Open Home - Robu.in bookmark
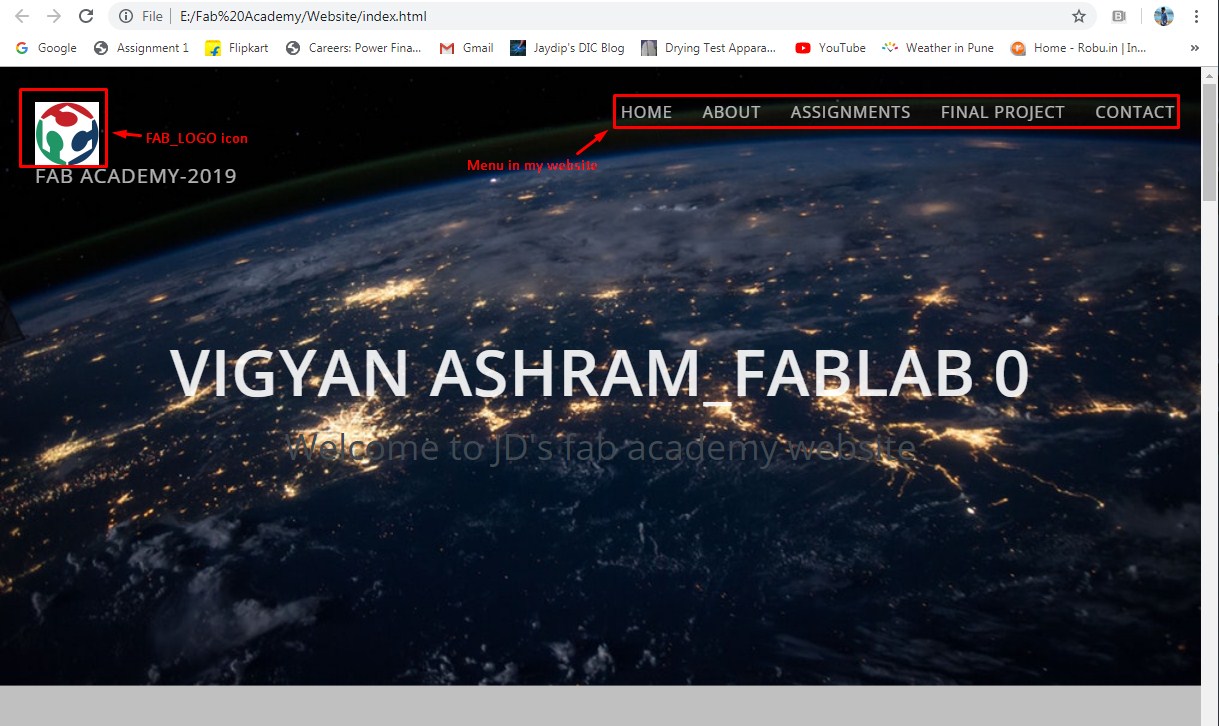 point(1079,47)
